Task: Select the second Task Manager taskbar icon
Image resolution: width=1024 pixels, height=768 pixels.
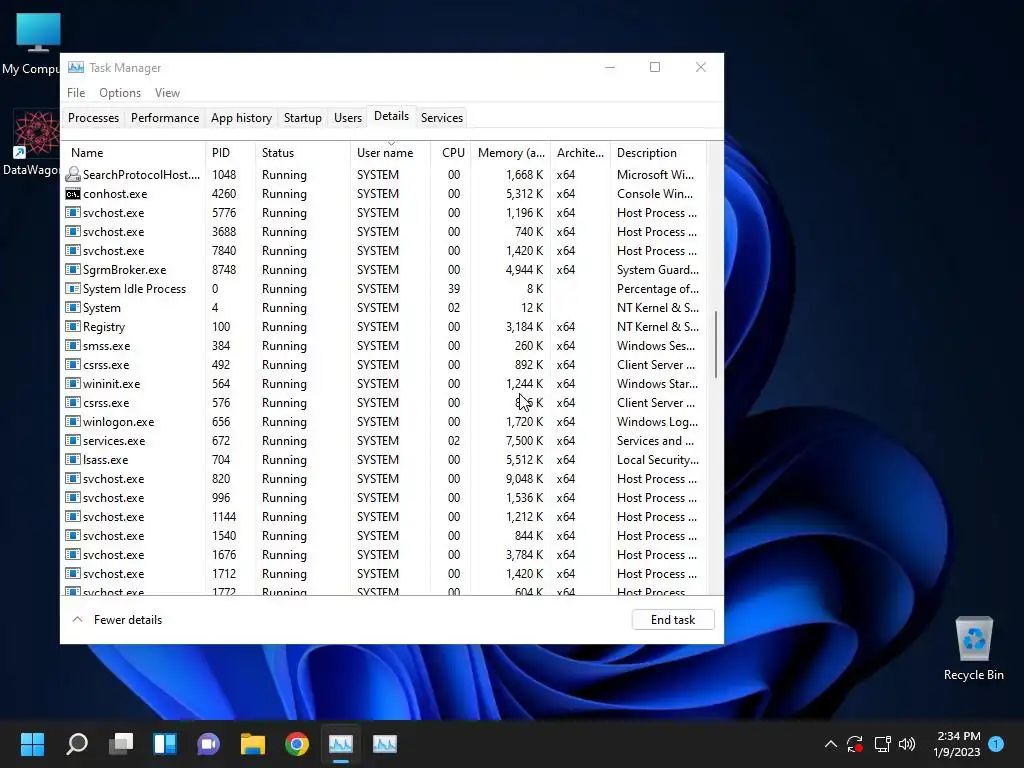Action: pos(385,744)
